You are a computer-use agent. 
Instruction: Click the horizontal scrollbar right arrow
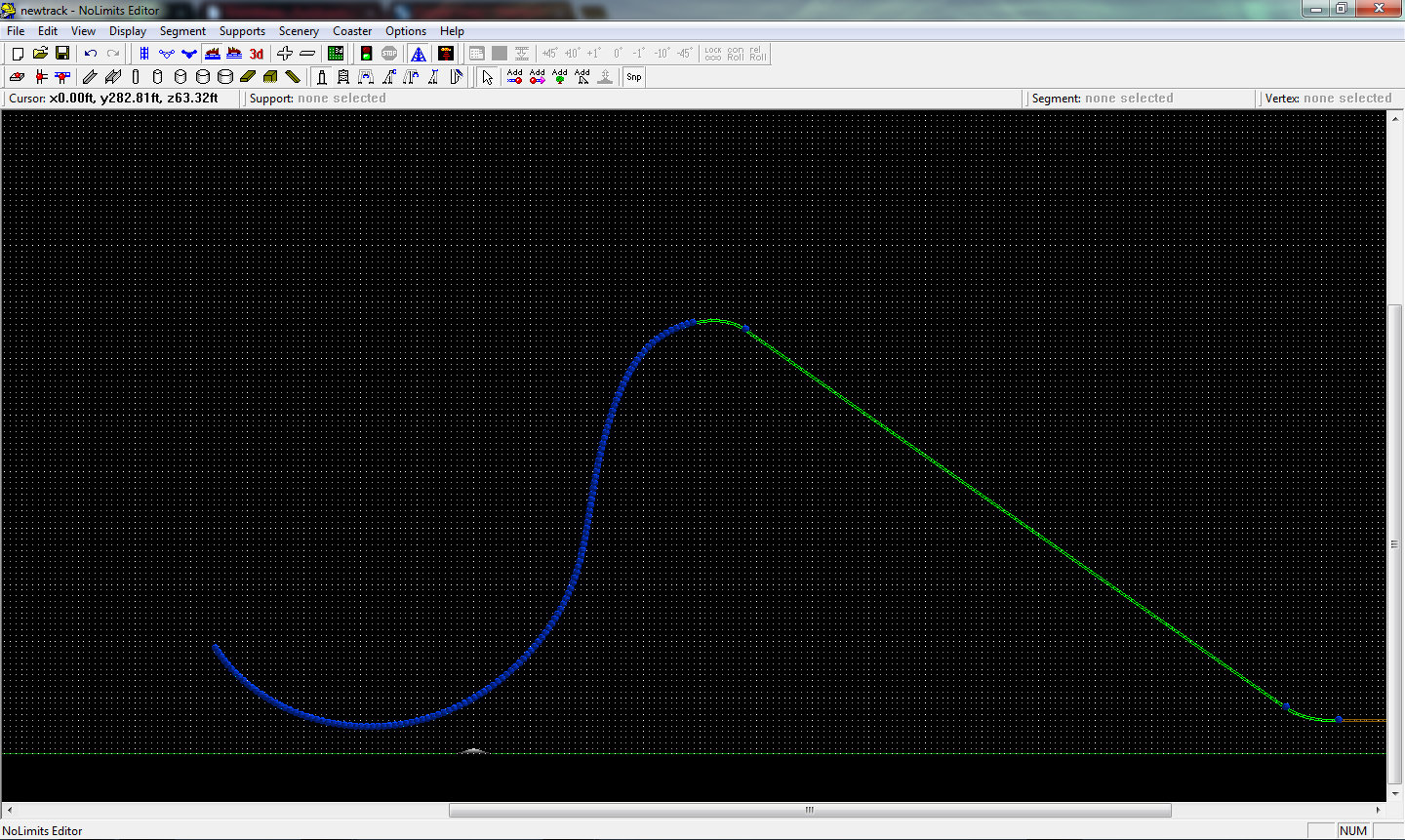point(1379,810)
